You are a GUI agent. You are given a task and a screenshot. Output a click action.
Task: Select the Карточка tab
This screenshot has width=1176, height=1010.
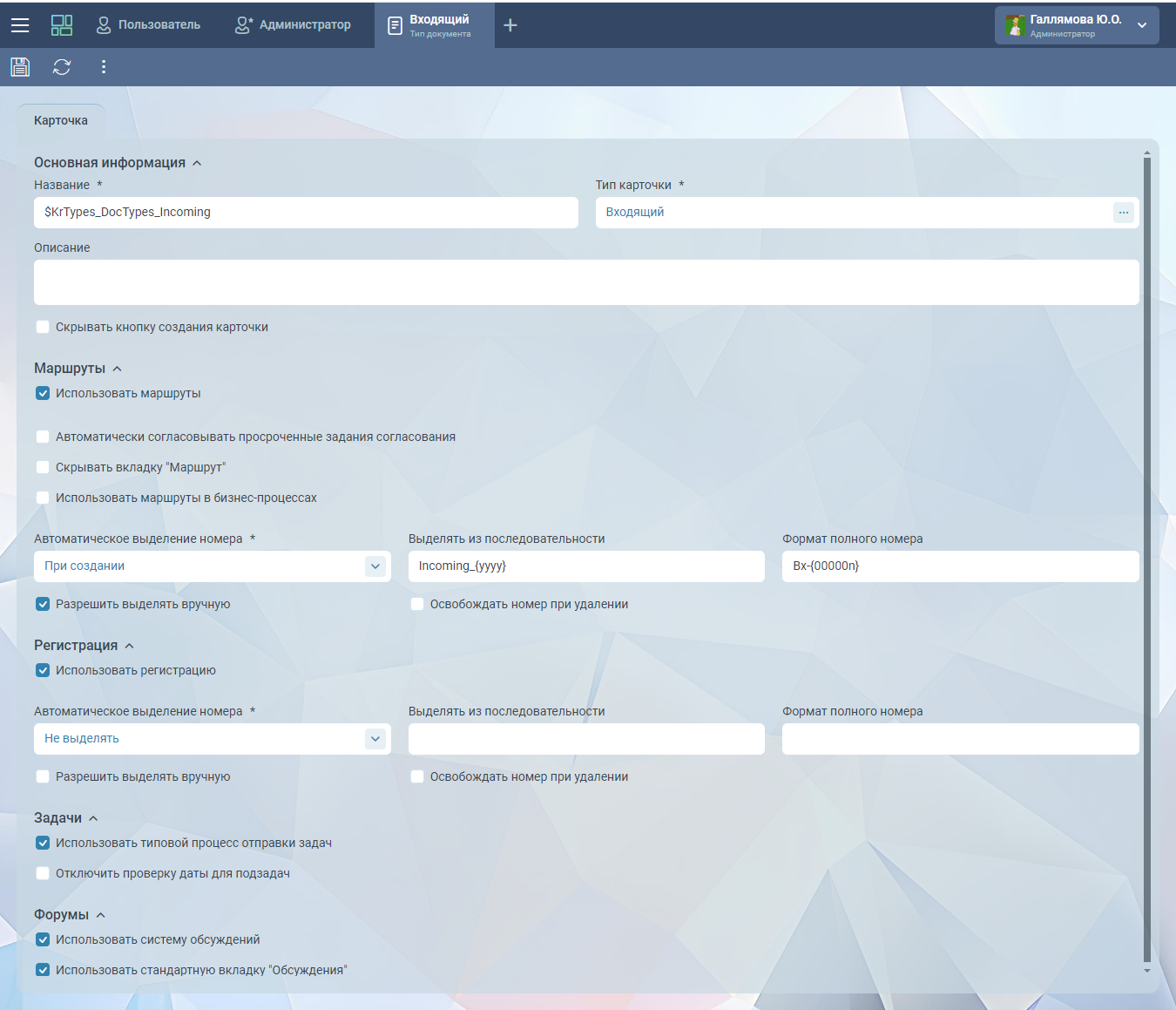[61, 121]
